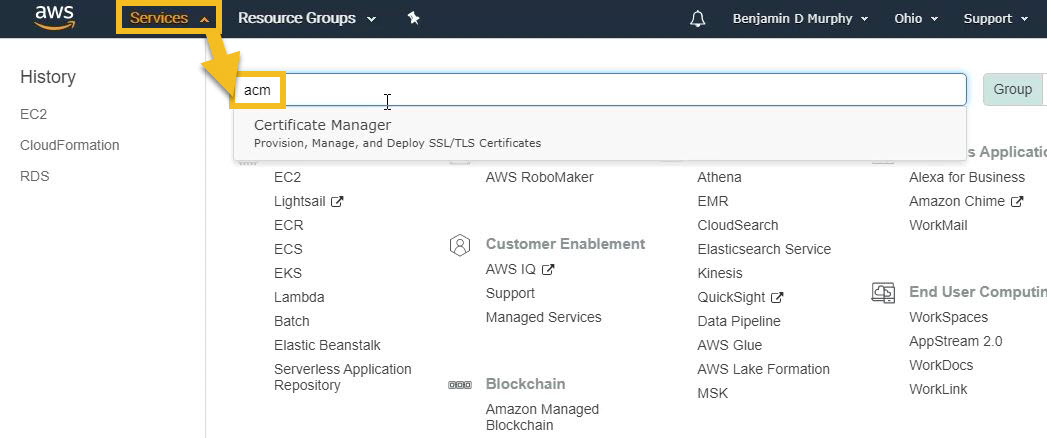Image resolution: width=1047 pixels, height=438 pixels.
Task: Open the ECS service
Action: click(288, 249)
